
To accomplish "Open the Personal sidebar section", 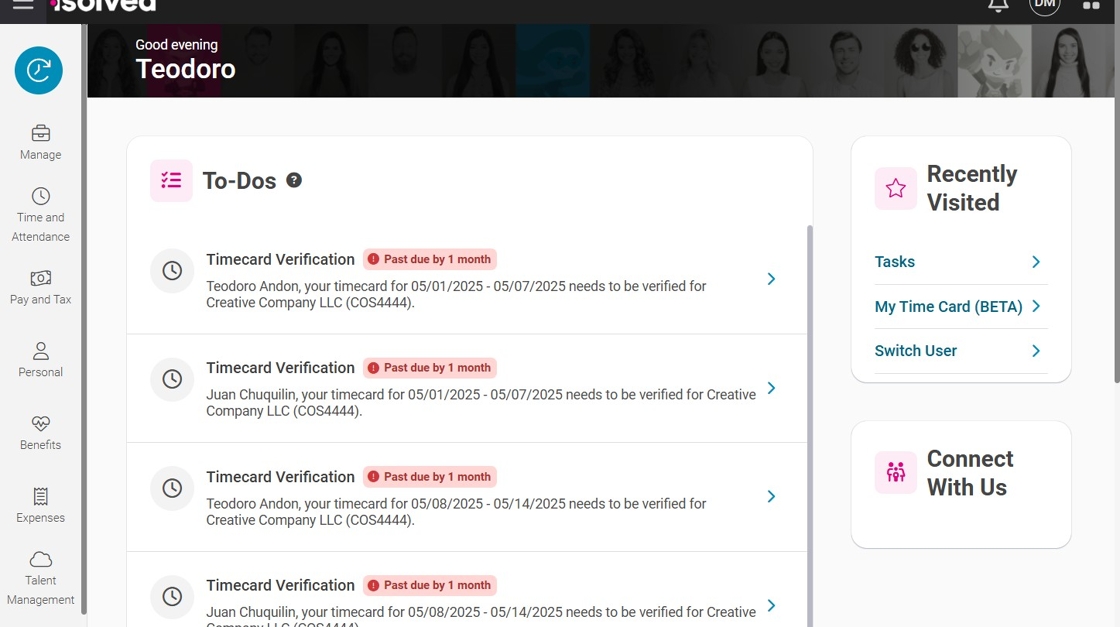I will tap(40, 360).
